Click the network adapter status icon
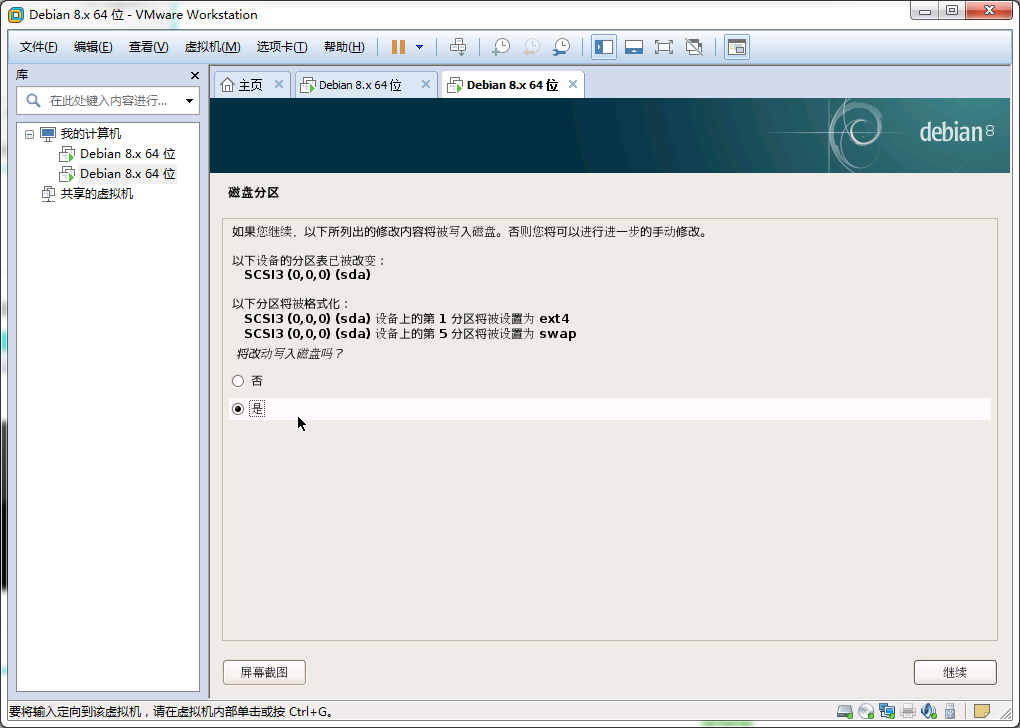The image size is (1020, 728). (887, 711)
